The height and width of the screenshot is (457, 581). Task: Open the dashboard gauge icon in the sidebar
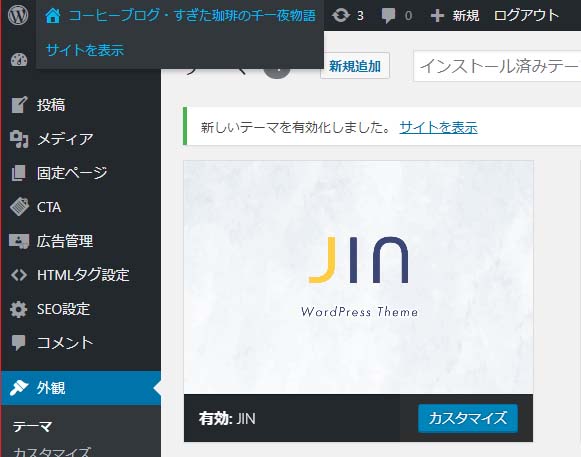click(19, 60)
